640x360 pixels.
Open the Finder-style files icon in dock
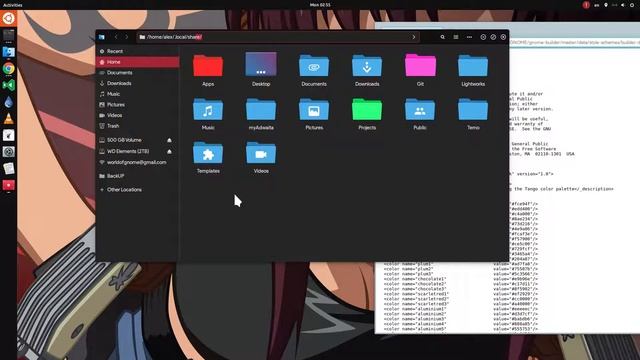9,52
